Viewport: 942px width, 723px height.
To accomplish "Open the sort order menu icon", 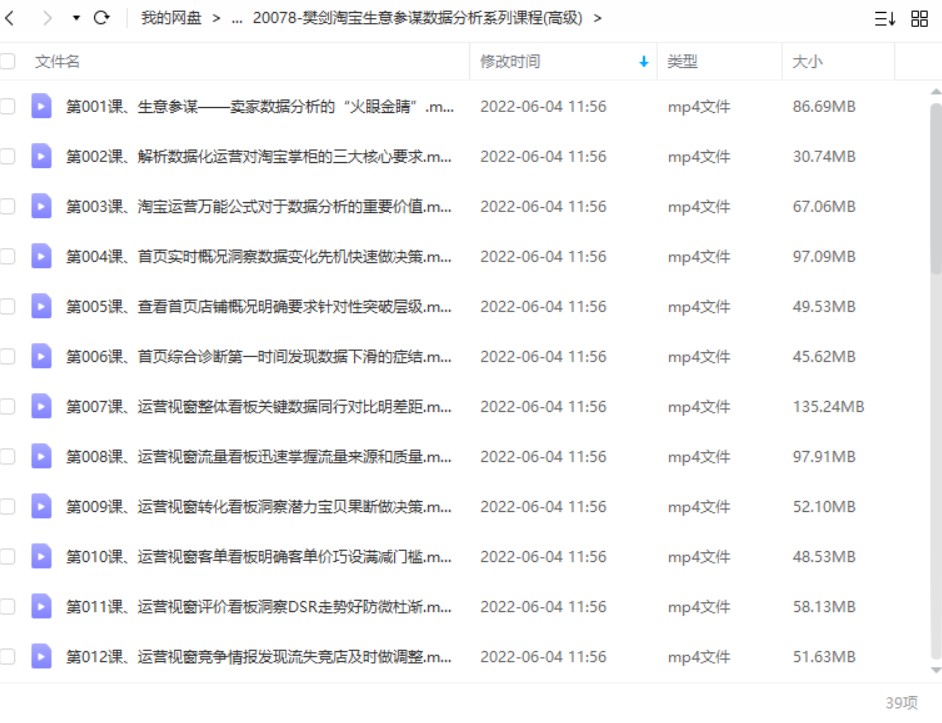I will pyautogui.click(x=885, y=19).
